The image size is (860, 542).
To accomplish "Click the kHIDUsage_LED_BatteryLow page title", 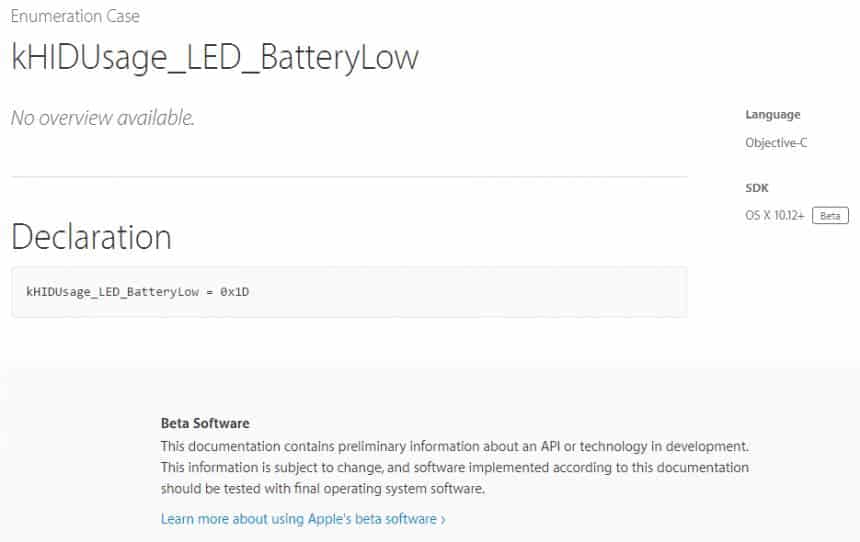I will pos(214,57).
